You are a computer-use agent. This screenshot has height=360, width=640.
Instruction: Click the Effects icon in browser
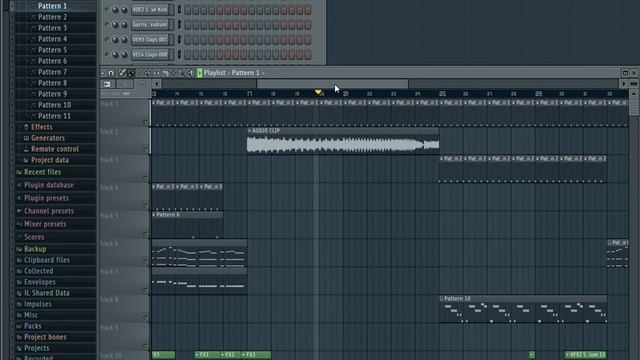(x=26, y=127)
